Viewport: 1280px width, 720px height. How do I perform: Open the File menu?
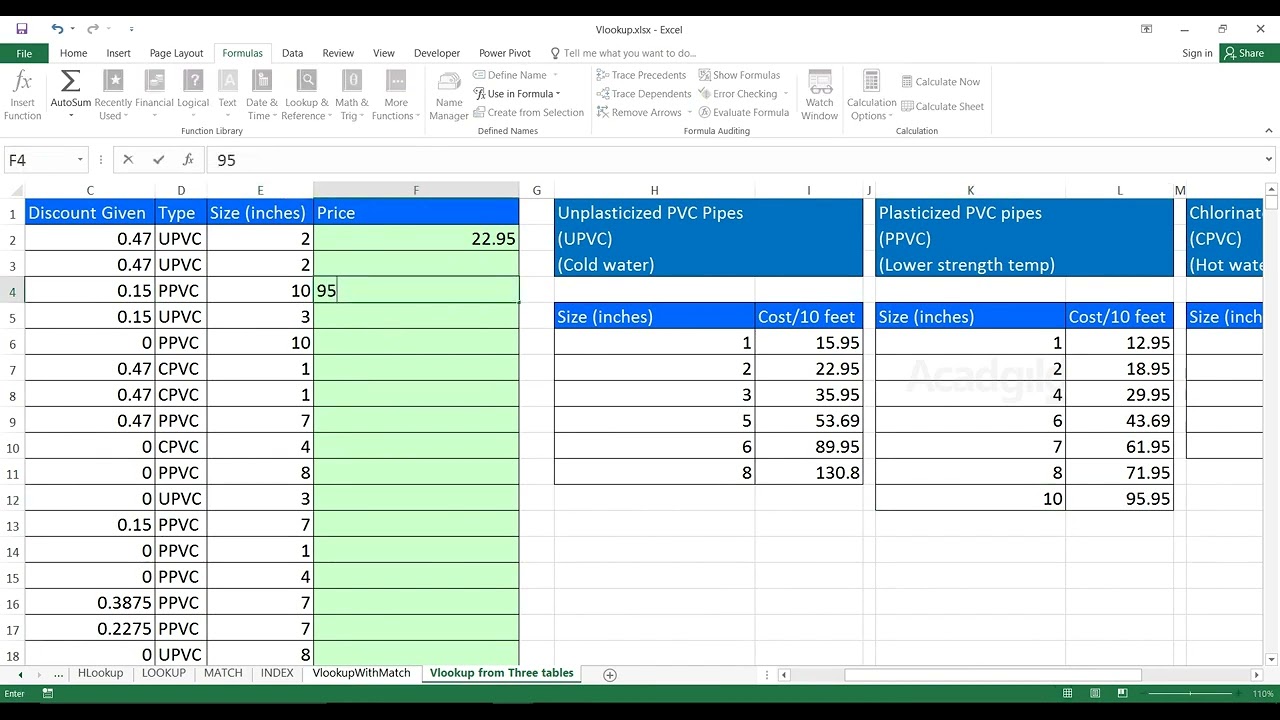click(x=24, y=53)
